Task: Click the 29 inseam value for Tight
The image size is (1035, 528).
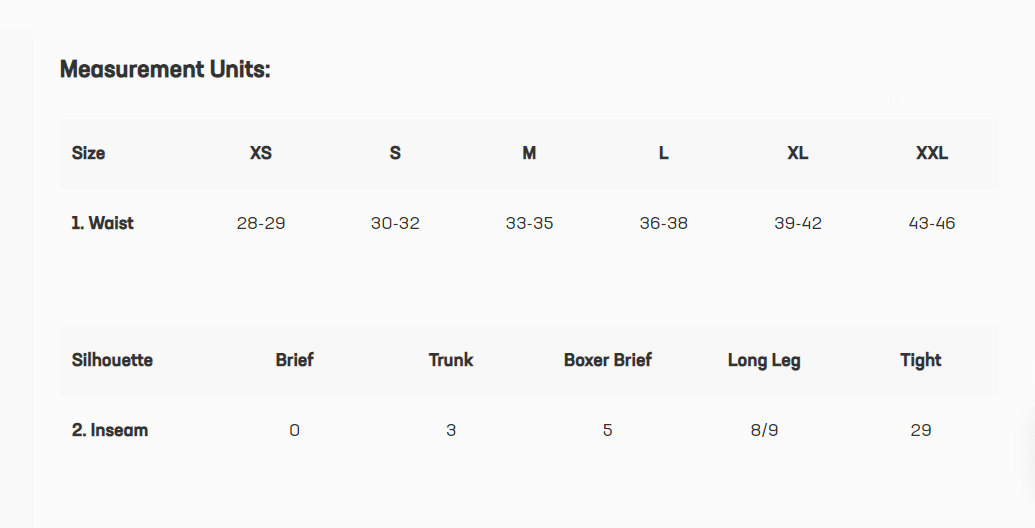Action: pos(920,430)
